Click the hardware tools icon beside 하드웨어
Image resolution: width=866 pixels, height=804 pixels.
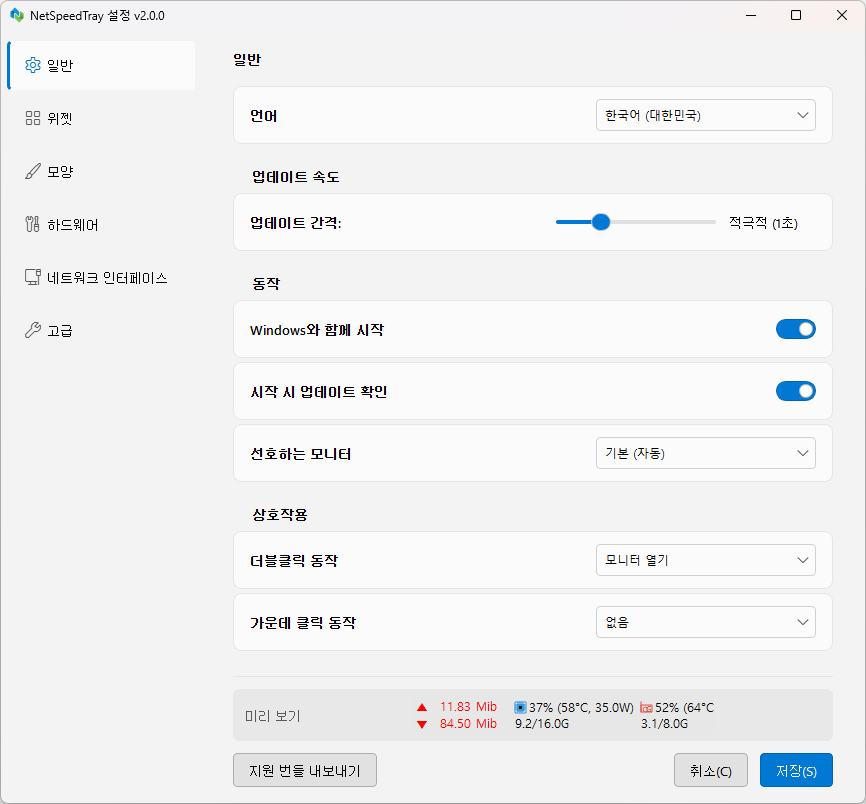(33, 224)
